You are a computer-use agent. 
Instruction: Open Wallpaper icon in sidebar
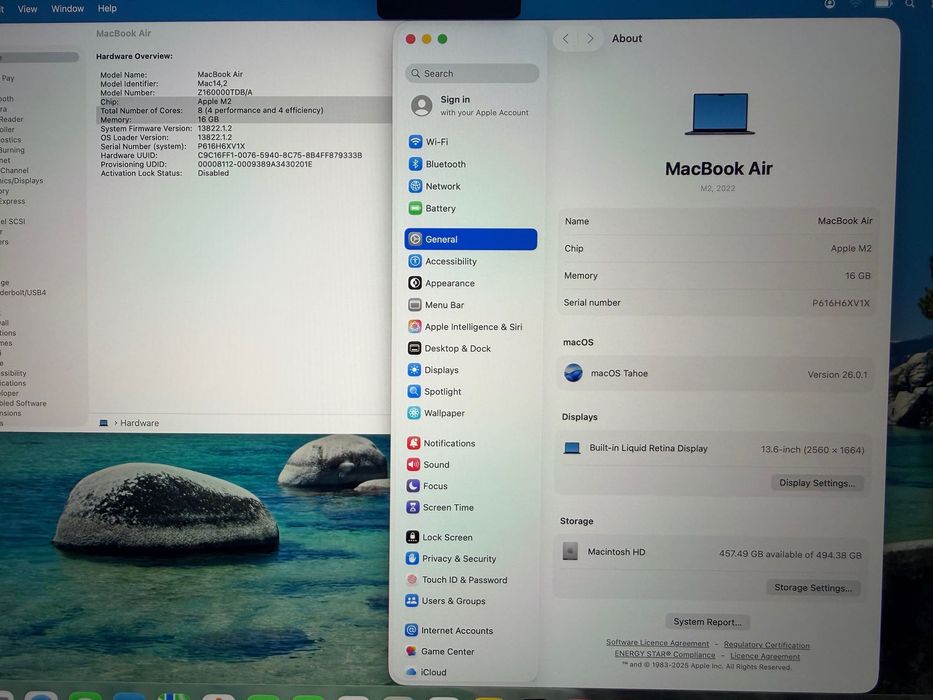point(414,412)
